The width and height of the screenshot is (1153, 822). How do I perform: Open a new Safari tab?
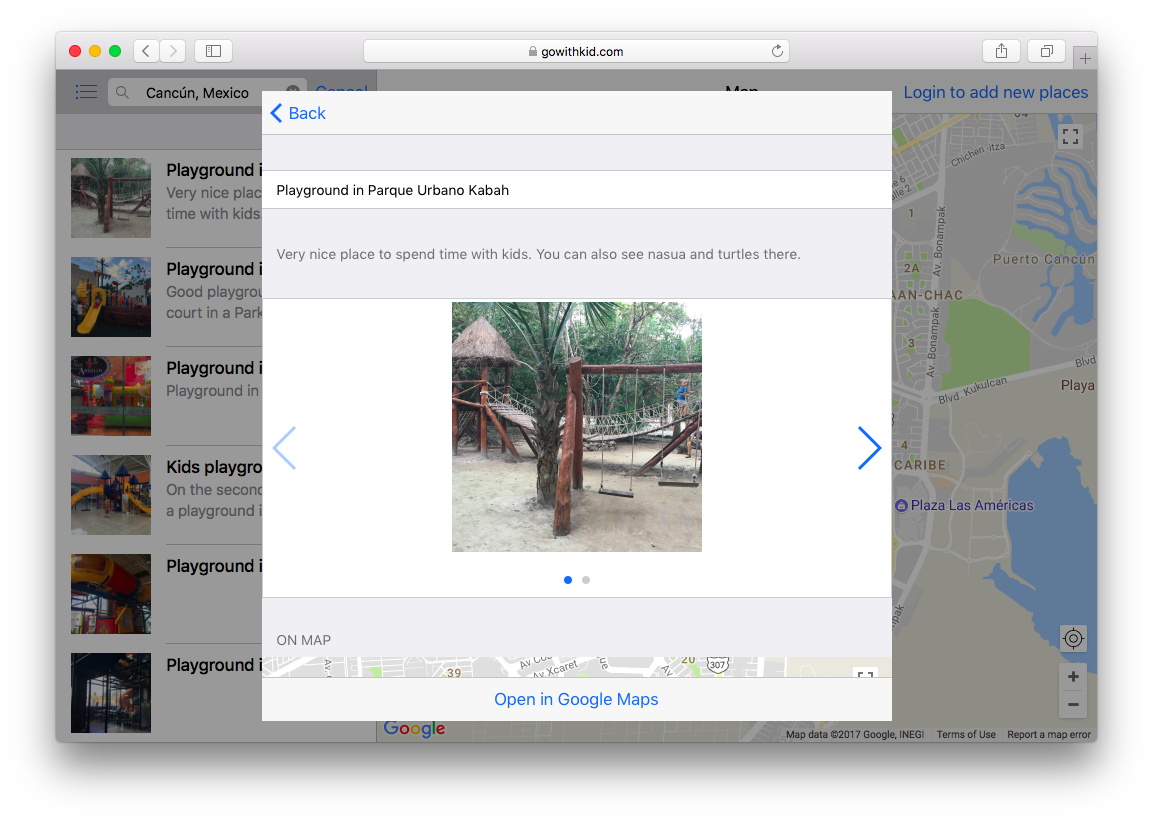(x=1085, y=58)
